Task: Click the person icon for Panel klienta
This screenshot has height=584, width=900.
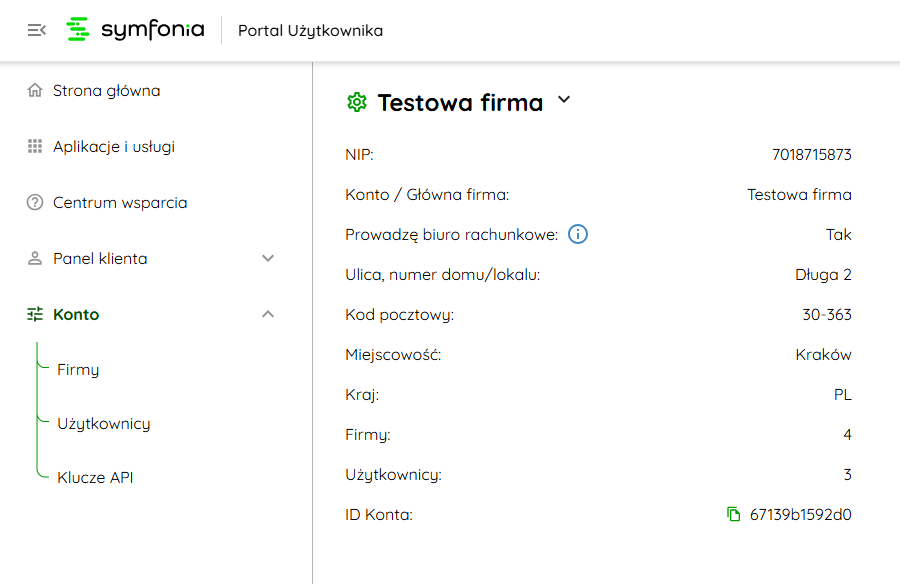Action: point(35,259)
